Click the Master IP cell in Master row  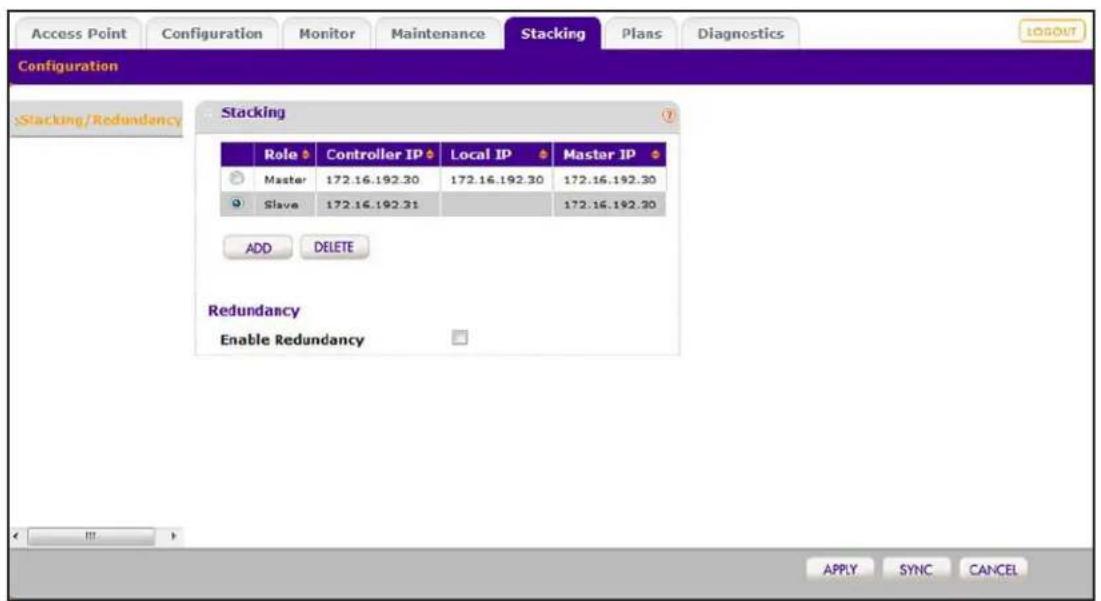[609, 180]
